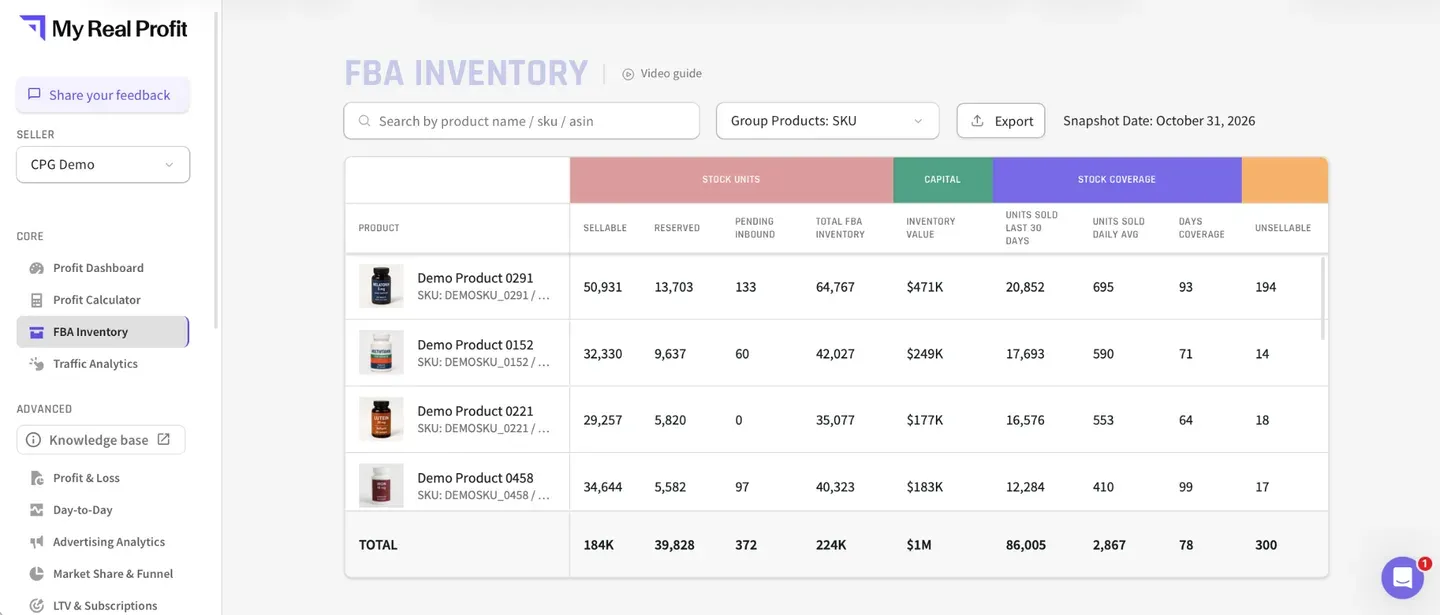The width and height of the screenshot is (1440, 615).
Task: Open the Group Products: SKU dropdown
Action: pyautogui.click(x=828, y=121)
